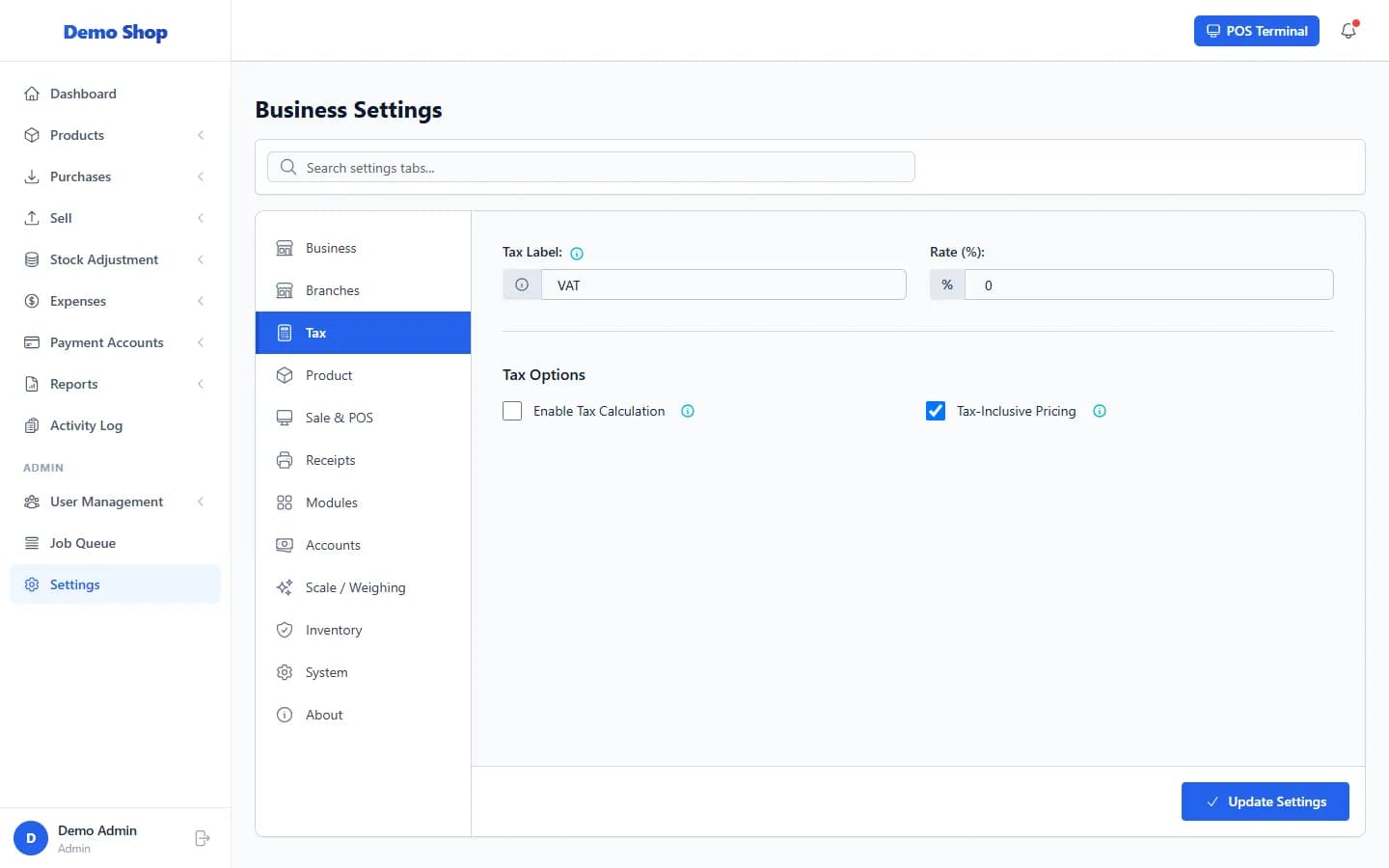Image resolution: width=1389 pixels, height=868 pixels.
Task: Expand the Sell menu chevron
Action: tap(201, 218)
